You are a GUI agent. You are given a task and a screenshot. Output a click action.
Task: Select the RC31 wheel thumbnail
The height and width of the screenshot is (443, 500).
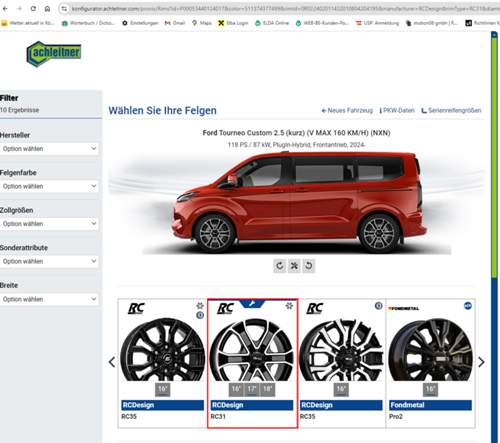click(x=252, y=350)
